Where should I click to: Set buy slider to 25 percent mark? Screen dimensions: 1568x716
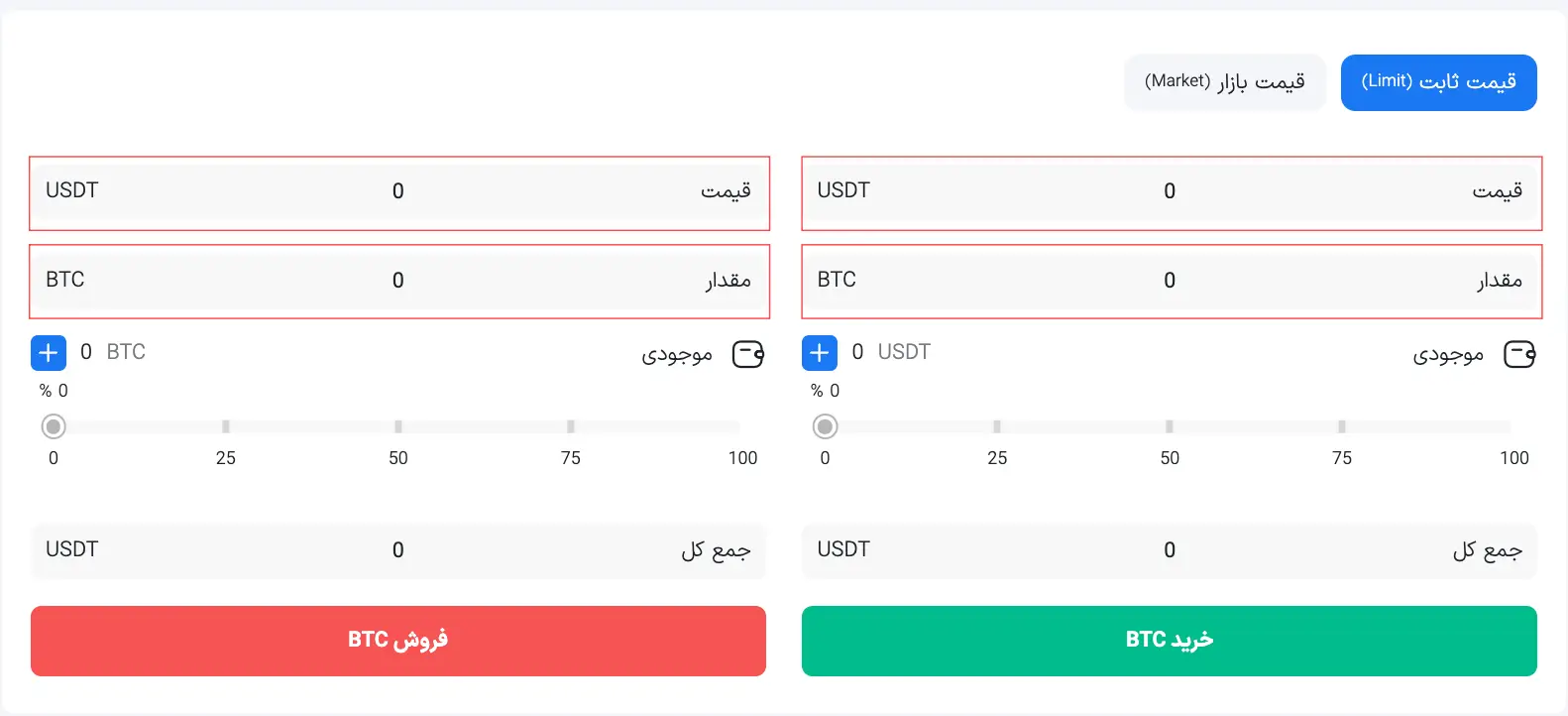pyautogui.click(x=997, y=426)
